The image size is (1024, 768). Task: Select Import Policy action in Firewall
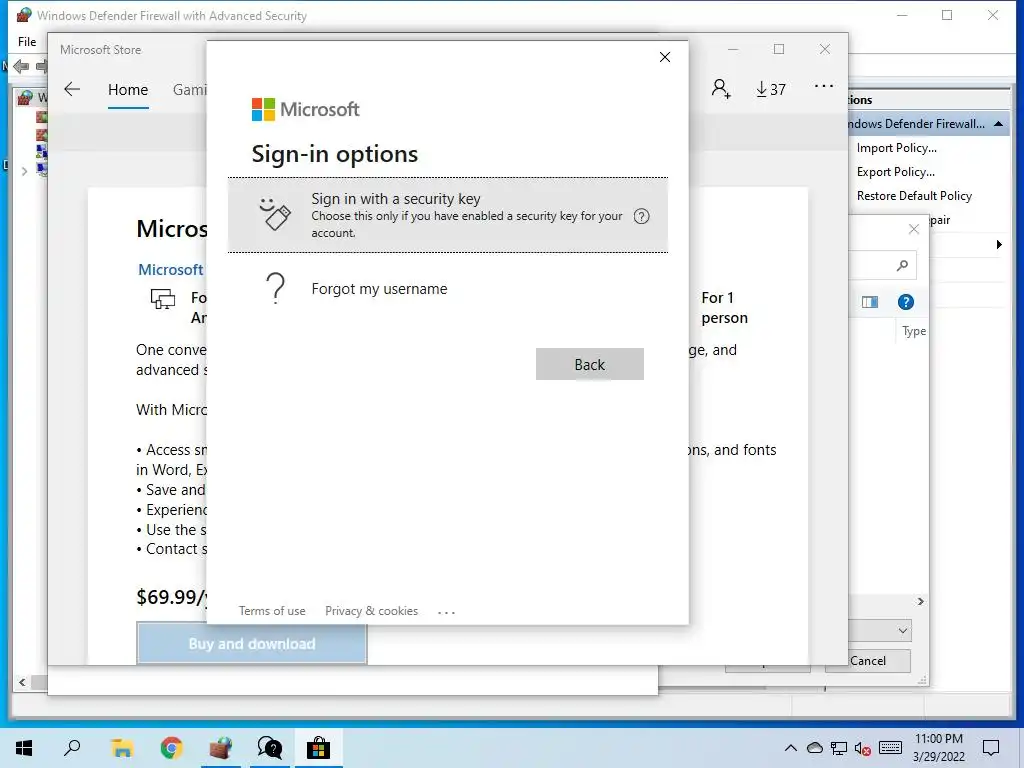coord(896,148)
